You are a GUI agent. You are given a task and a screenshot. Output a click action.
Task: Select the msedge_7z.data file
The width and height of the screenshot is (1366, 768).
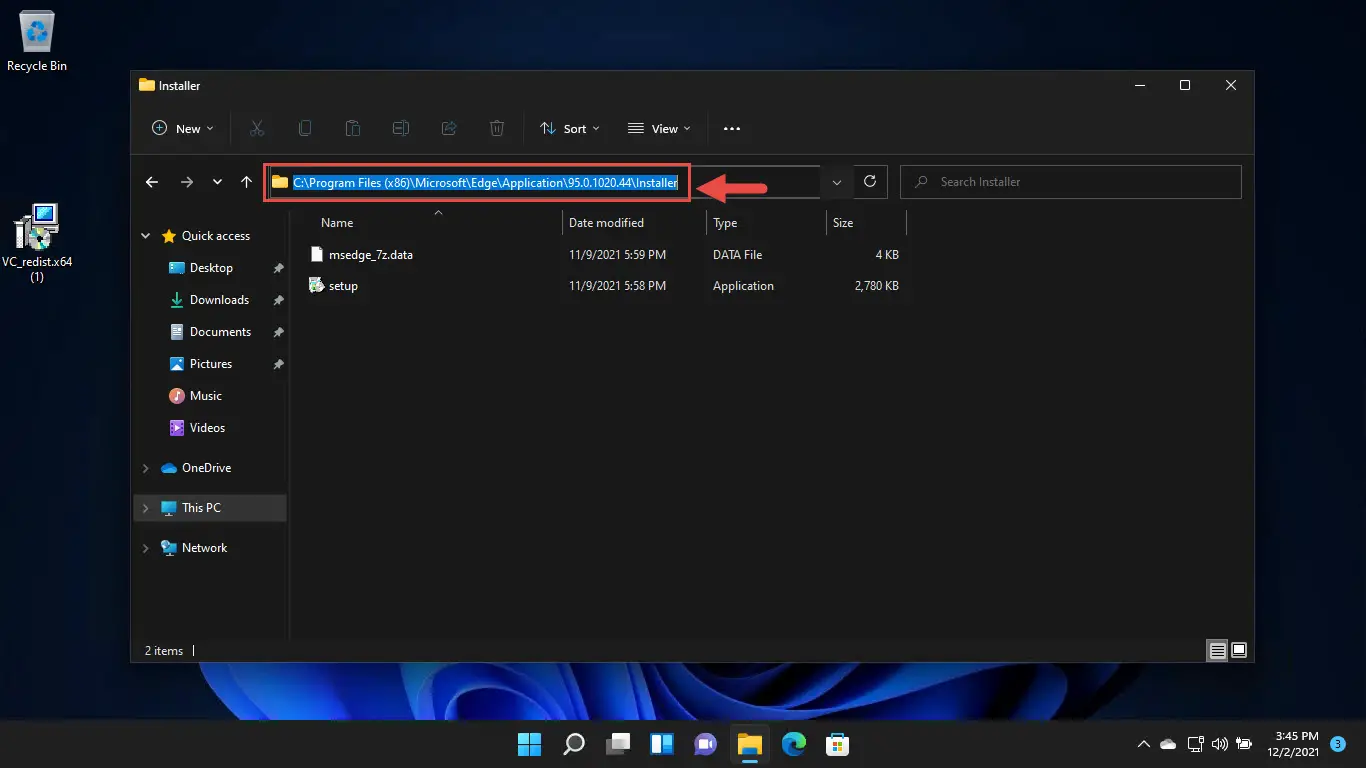pos(371,255)
